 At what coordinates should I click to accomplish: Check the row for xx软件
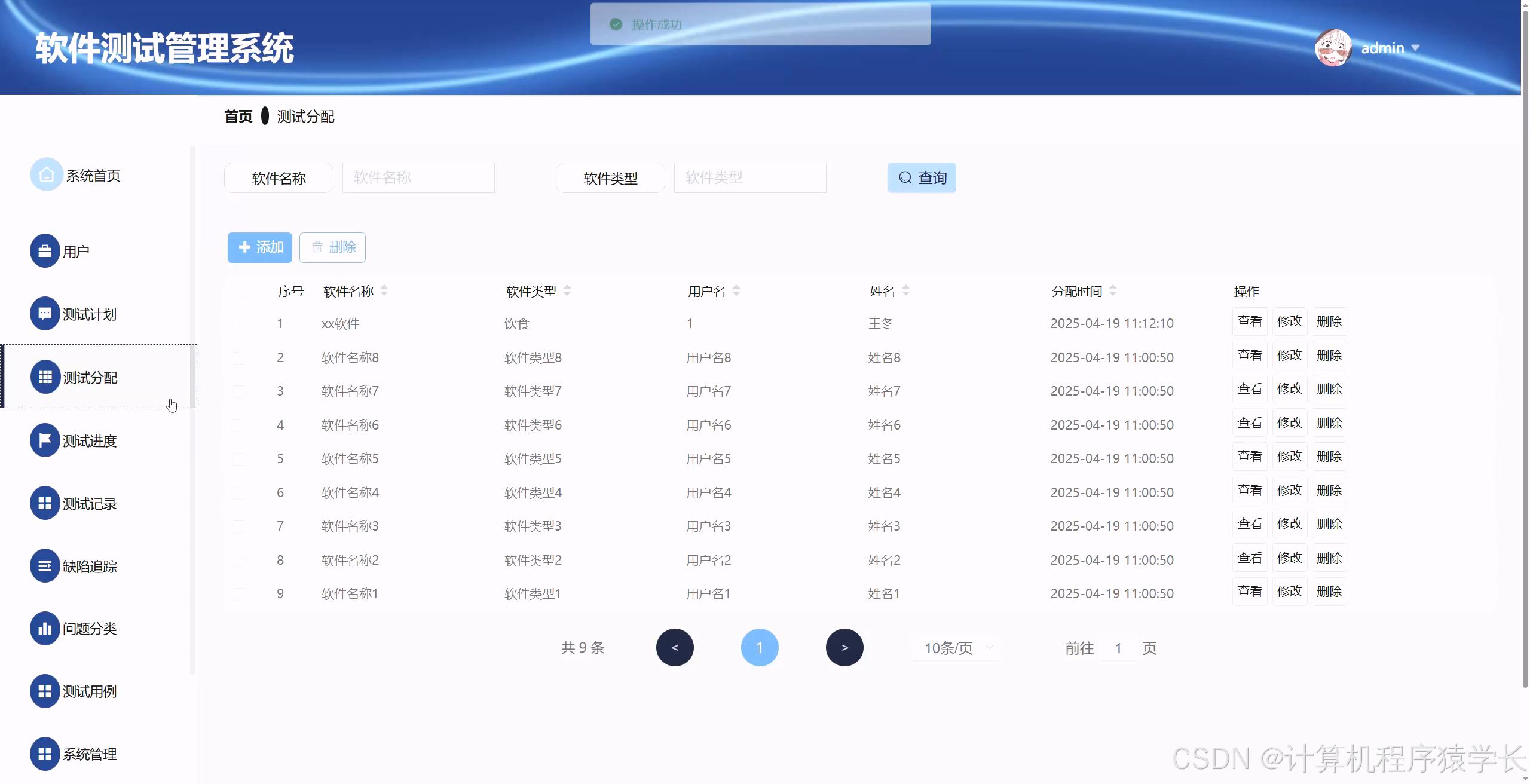coord(238,324)
